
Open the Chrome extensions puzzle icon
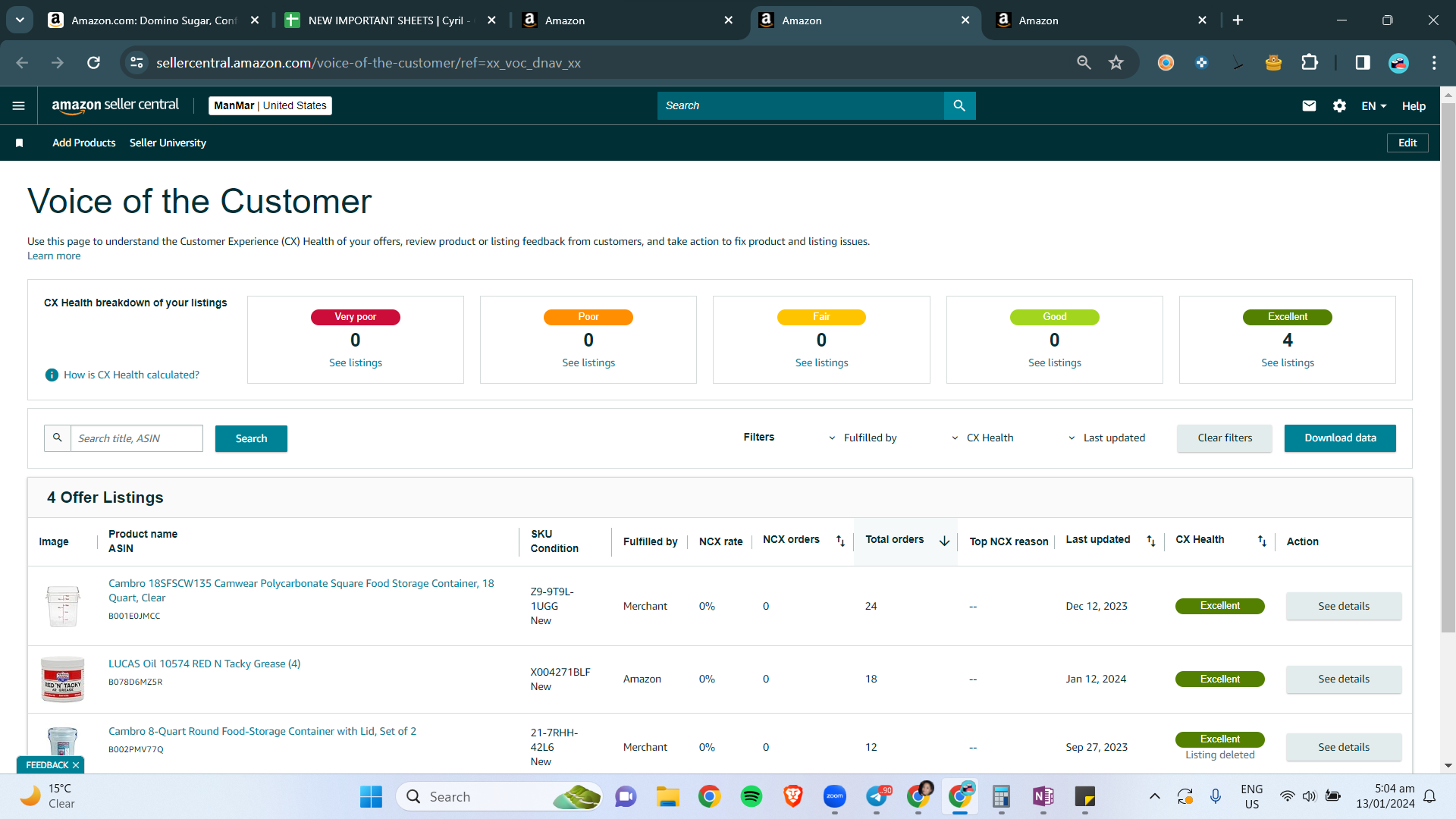click(1310, 63)
